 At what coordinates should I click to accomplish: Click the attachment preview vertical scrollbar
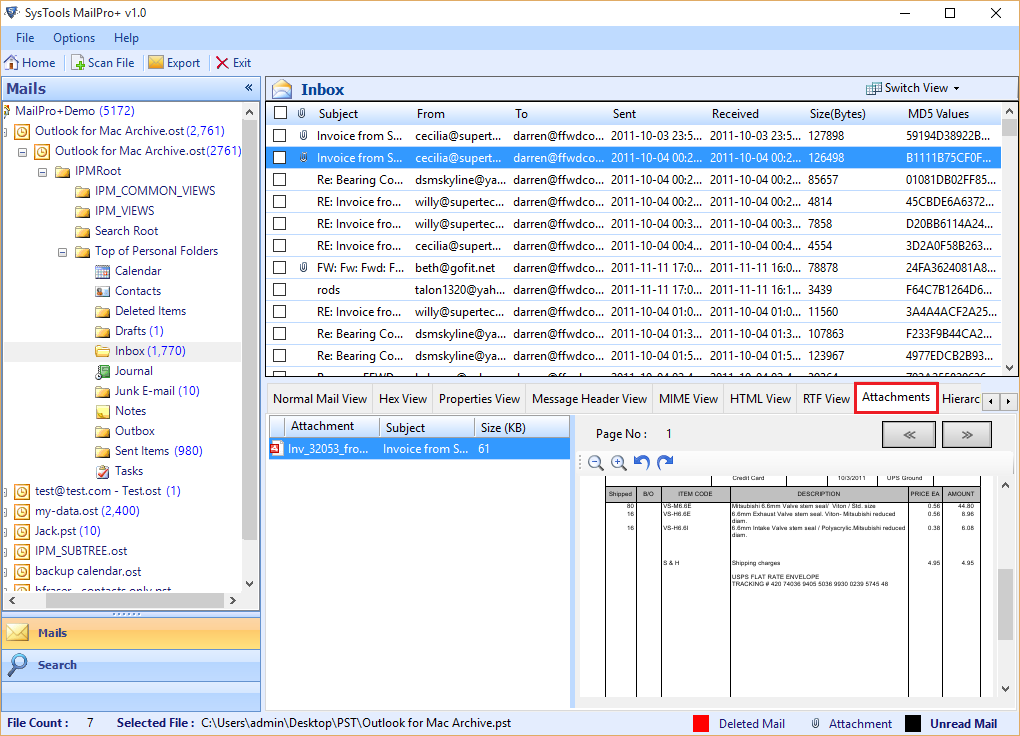tap(1005, 587)
